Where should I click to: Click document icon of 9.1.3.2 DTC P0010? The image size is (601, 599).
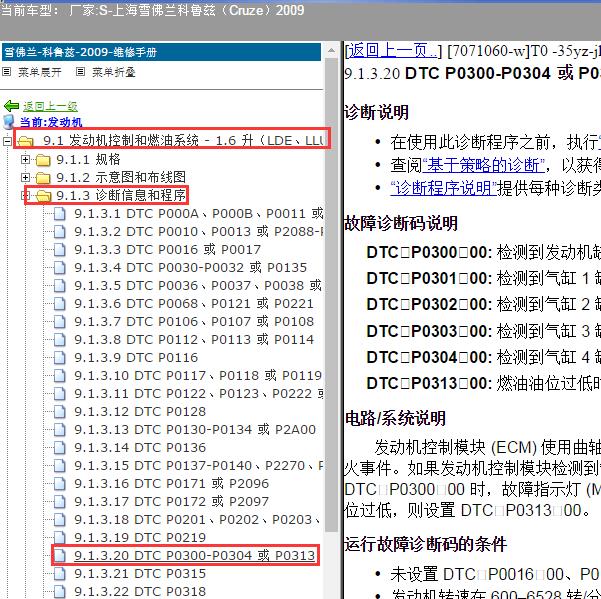coord(59,231)
